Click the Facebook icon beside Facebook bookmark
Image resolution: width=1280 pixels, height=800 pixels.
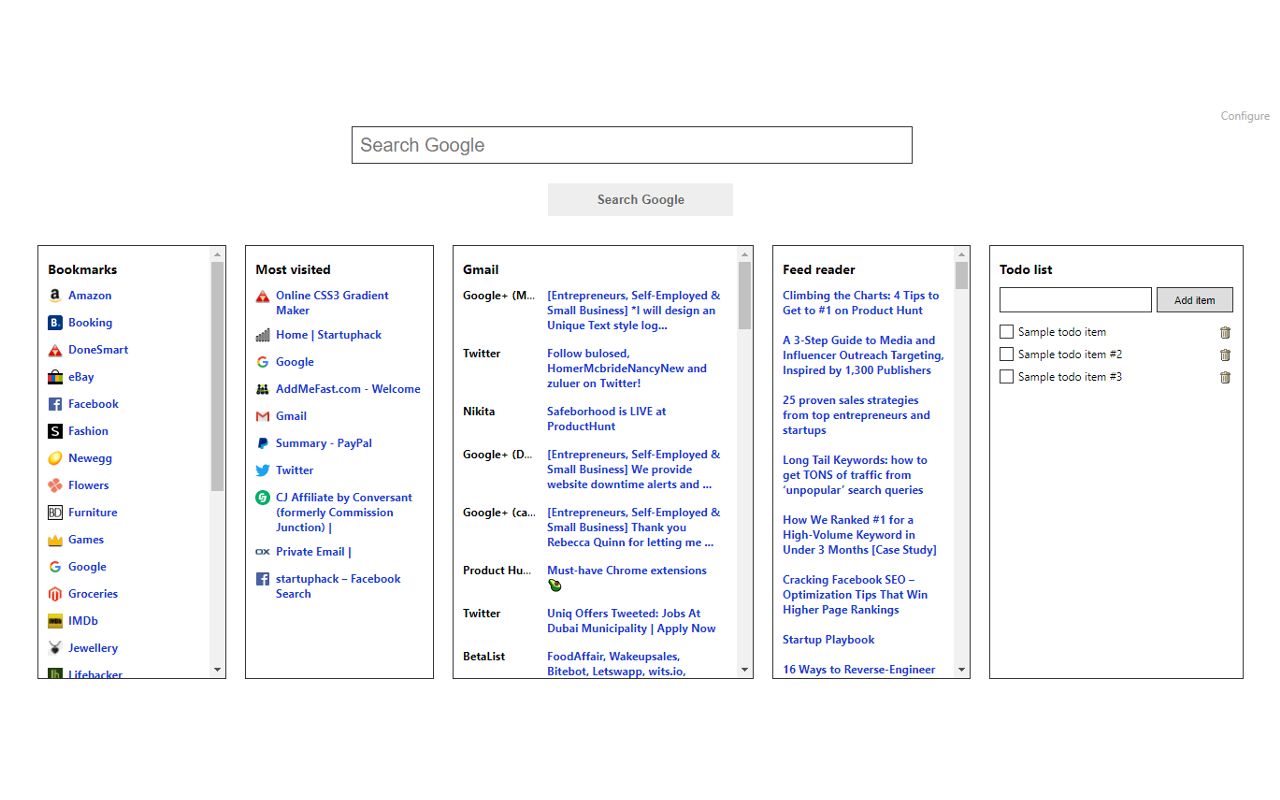click(x=54, y=403)
